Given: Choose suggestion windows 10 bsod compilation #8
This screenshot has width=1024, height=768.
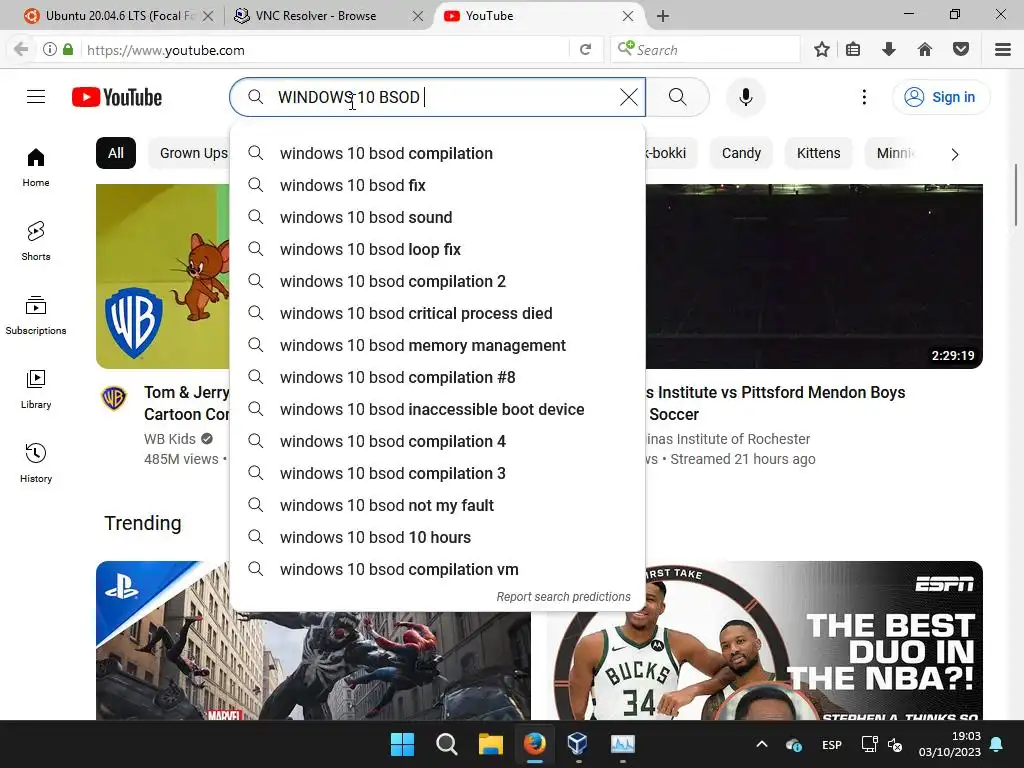Looking at the screenshot, I should point(438,377).
